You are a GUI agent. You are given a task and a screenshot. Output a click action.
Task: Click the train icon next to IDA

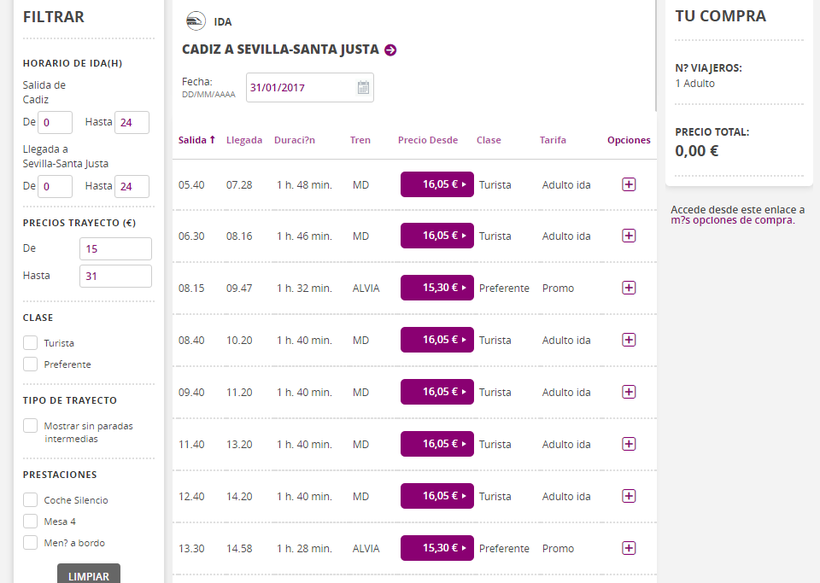[x=196, y=21]
